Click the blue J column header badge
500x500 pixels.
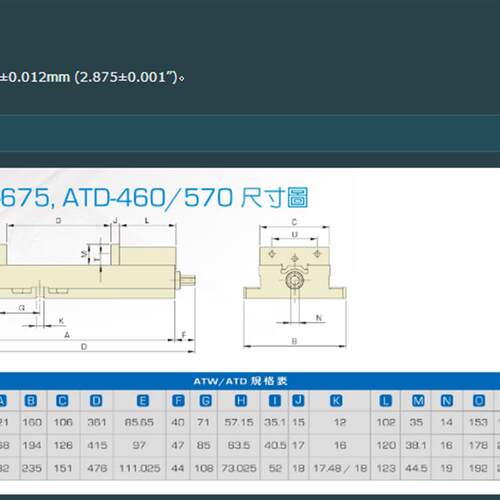point(298,401)
